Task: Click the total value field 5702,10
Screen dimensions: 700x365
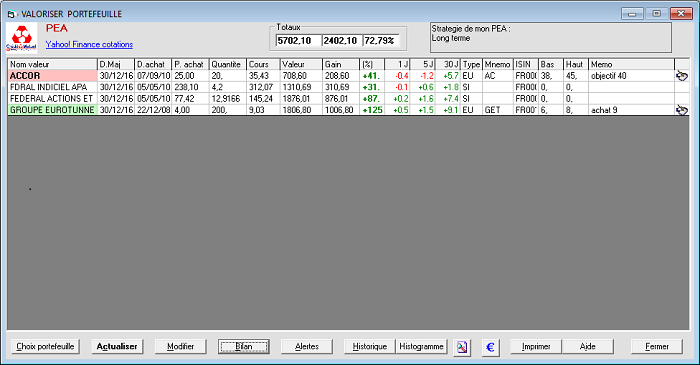Action: [298, 41]
